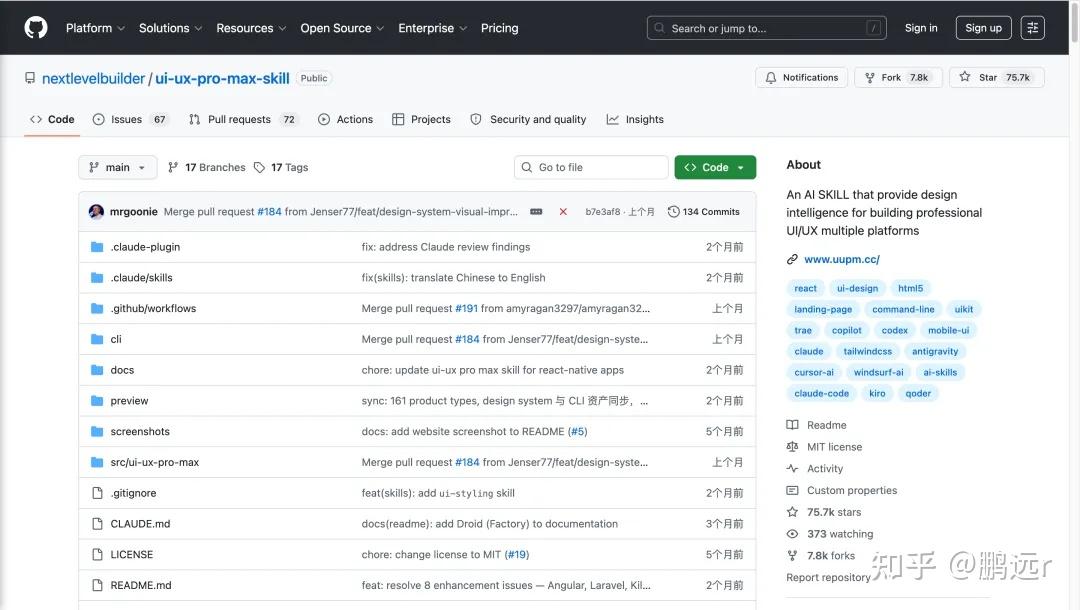Open the main branch selector

coord(117,167)
